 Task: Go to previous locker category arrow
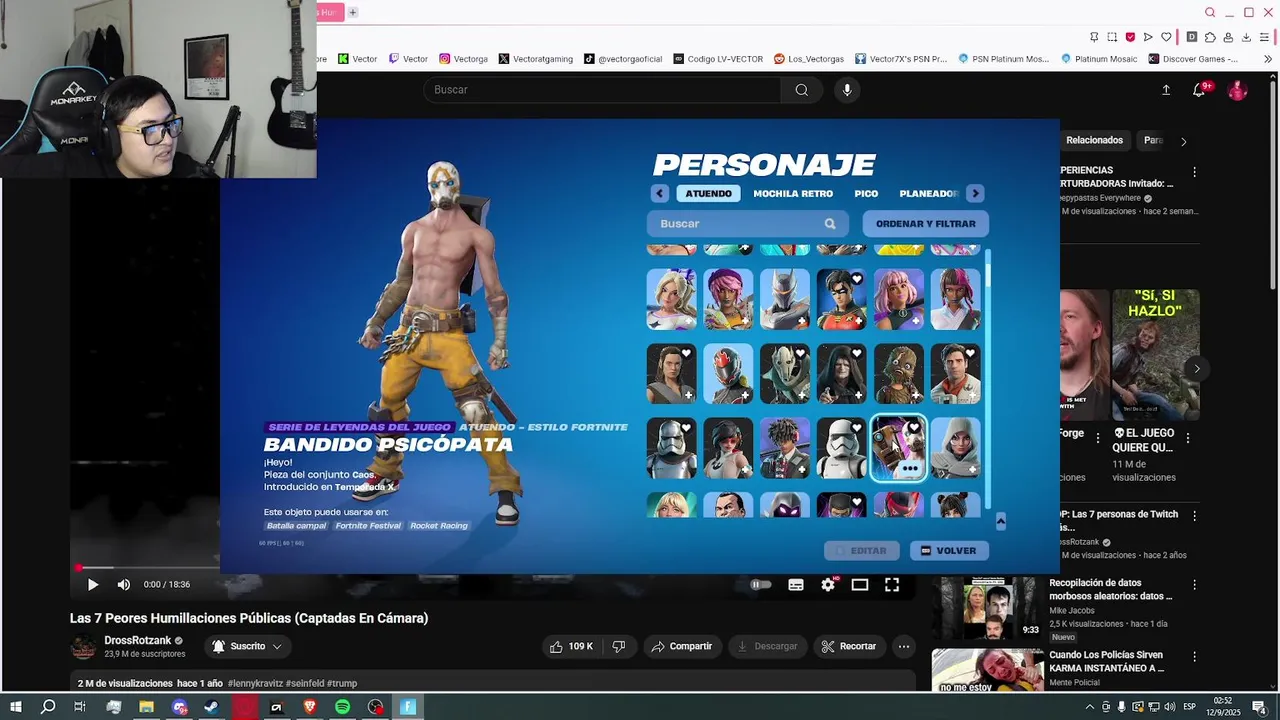click(x=659, y=194)
